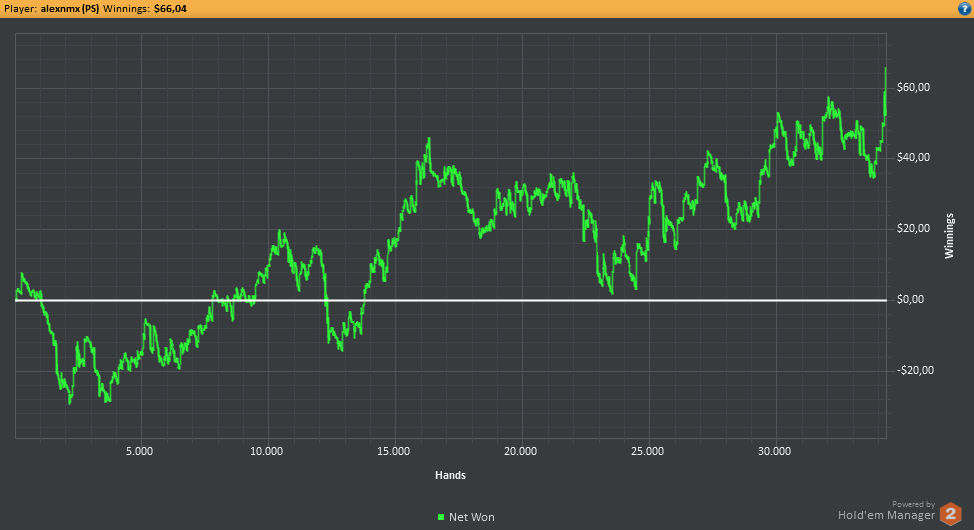Click the 5.000 hands axis label
The image size is (974, 530).
click(139, 451)
